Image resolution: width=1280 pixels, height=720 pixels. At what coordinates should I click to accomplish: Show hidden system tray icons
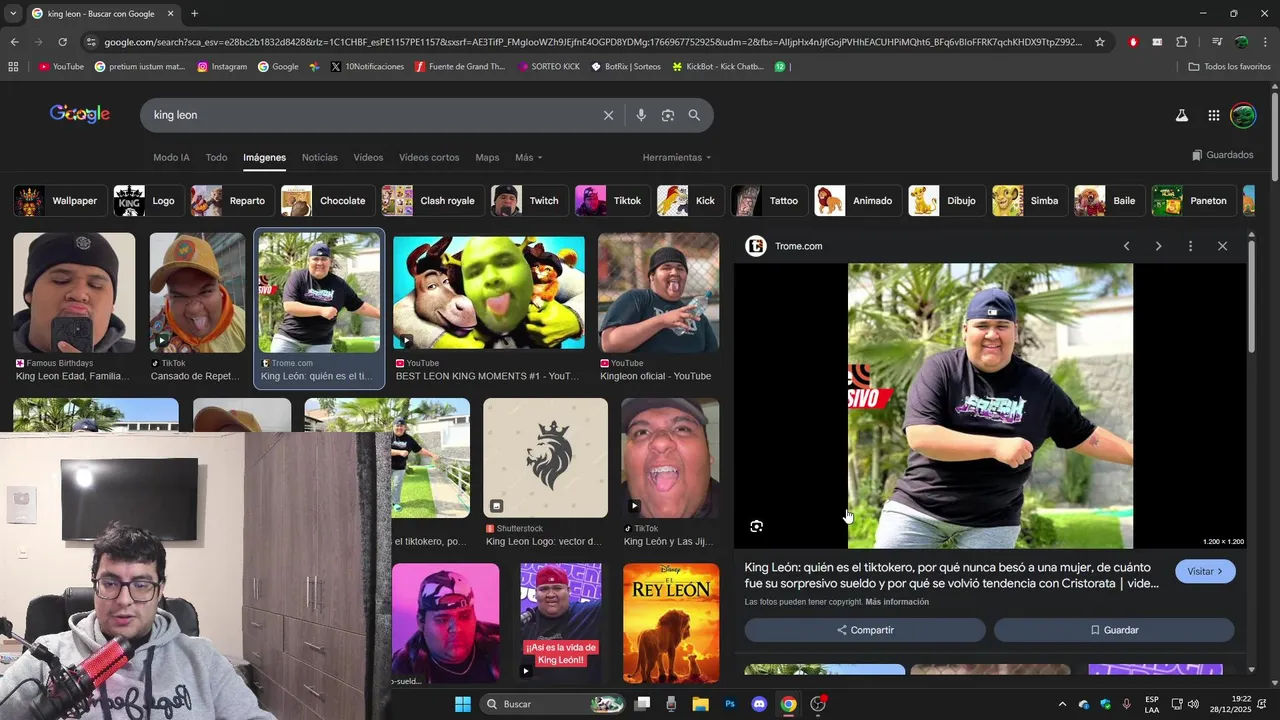pyautogui.click(x=1062, y=704)
